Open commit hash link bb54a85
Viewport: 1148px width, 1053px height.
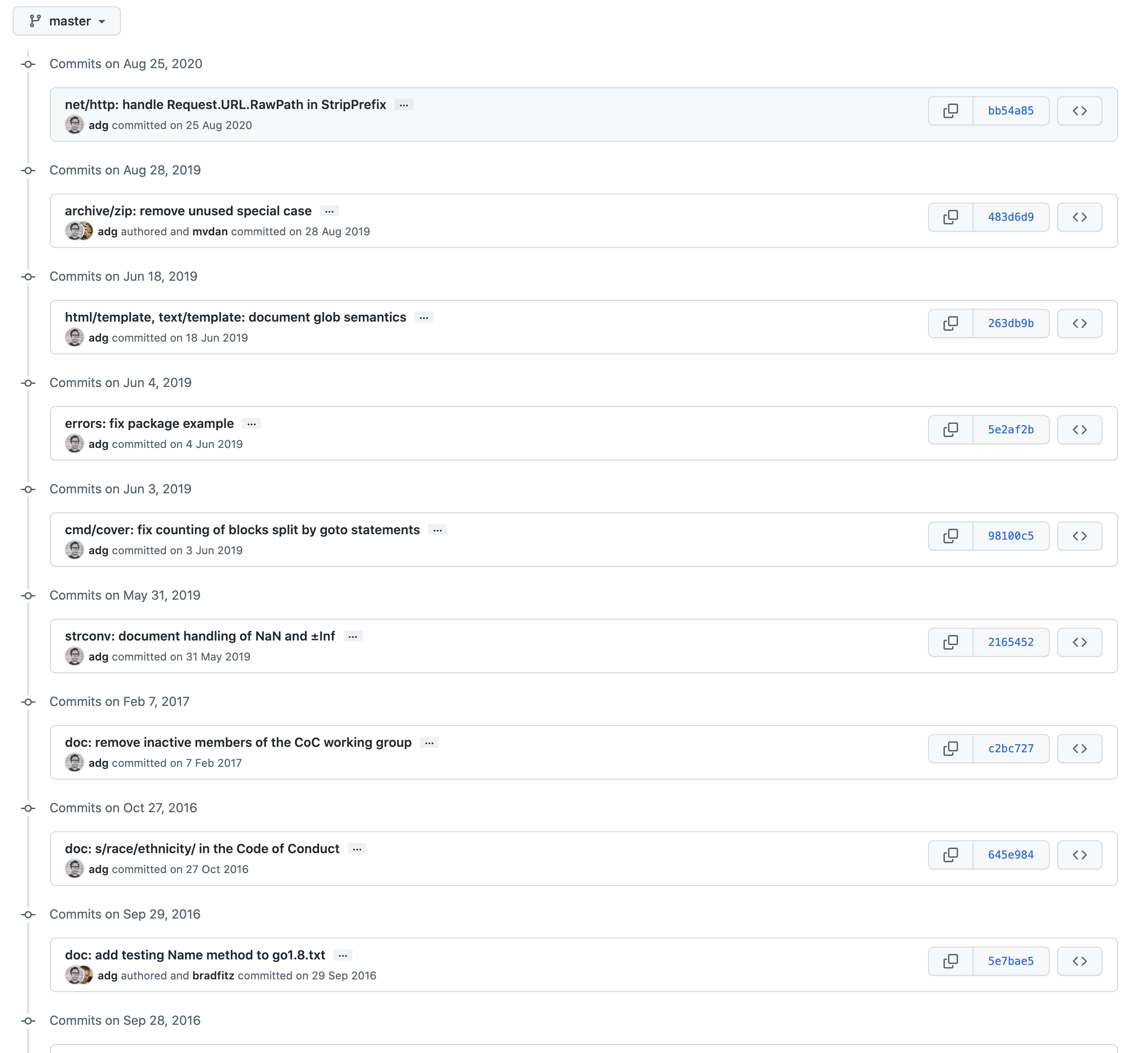[1010, 110]
